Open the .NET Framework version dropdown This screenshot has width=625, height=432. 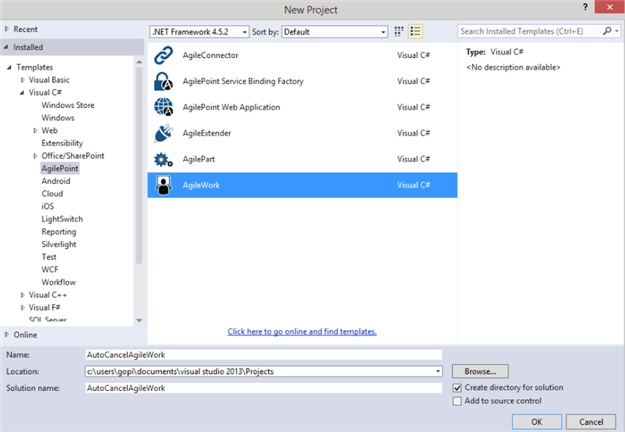[199, 32]
